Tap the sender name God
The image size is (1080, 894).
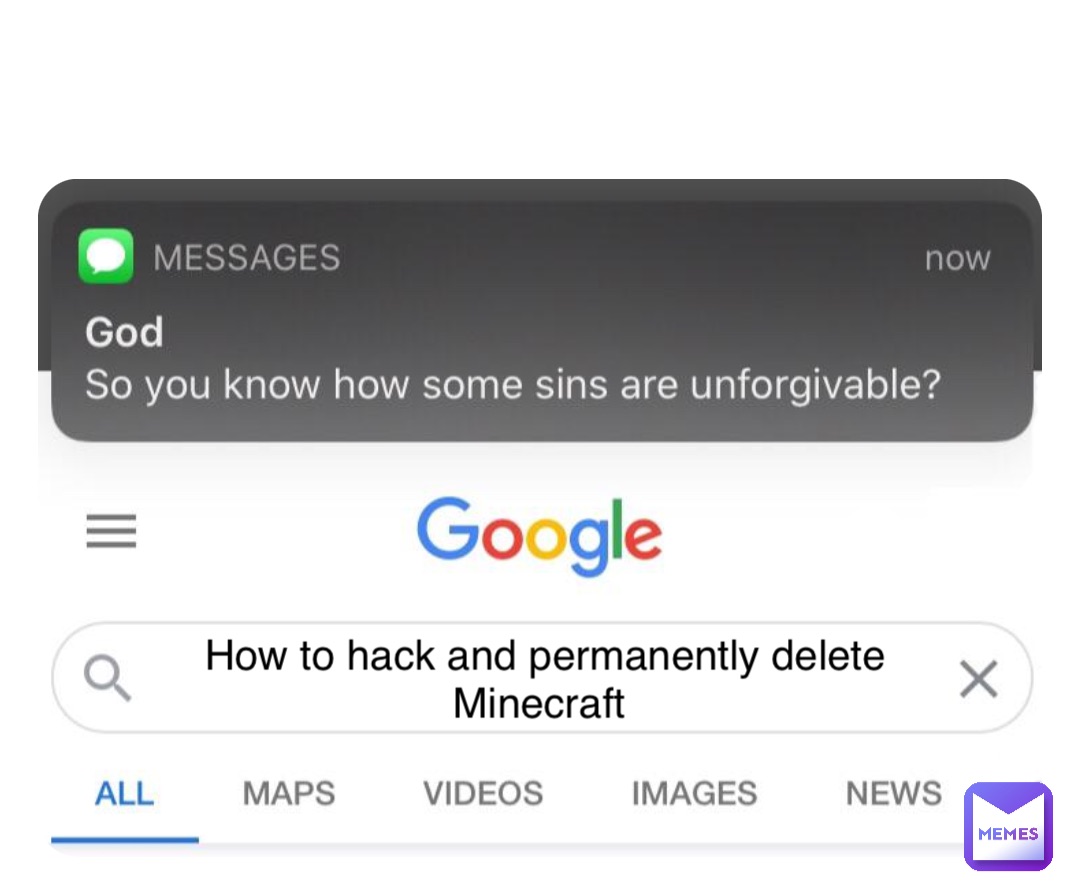124,332
